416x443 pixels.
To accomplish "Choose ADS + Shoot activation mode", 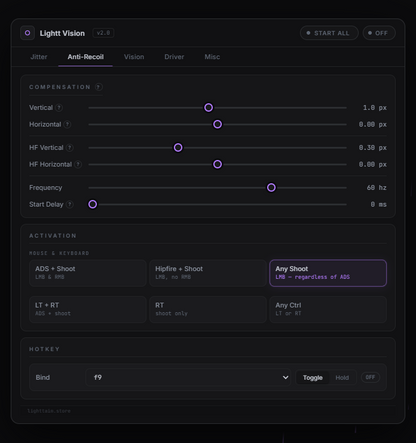I will pos(88,273).
